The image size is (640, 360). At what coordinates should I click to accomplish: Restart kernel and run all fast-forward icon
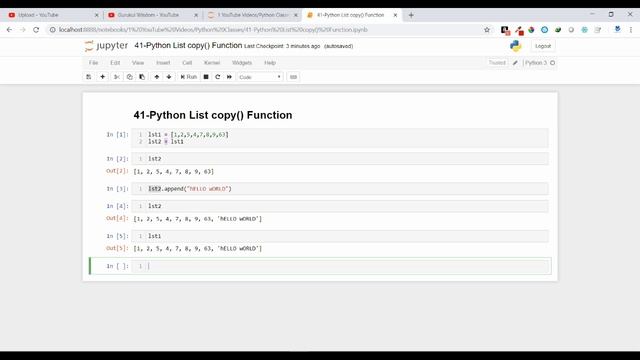229,77
